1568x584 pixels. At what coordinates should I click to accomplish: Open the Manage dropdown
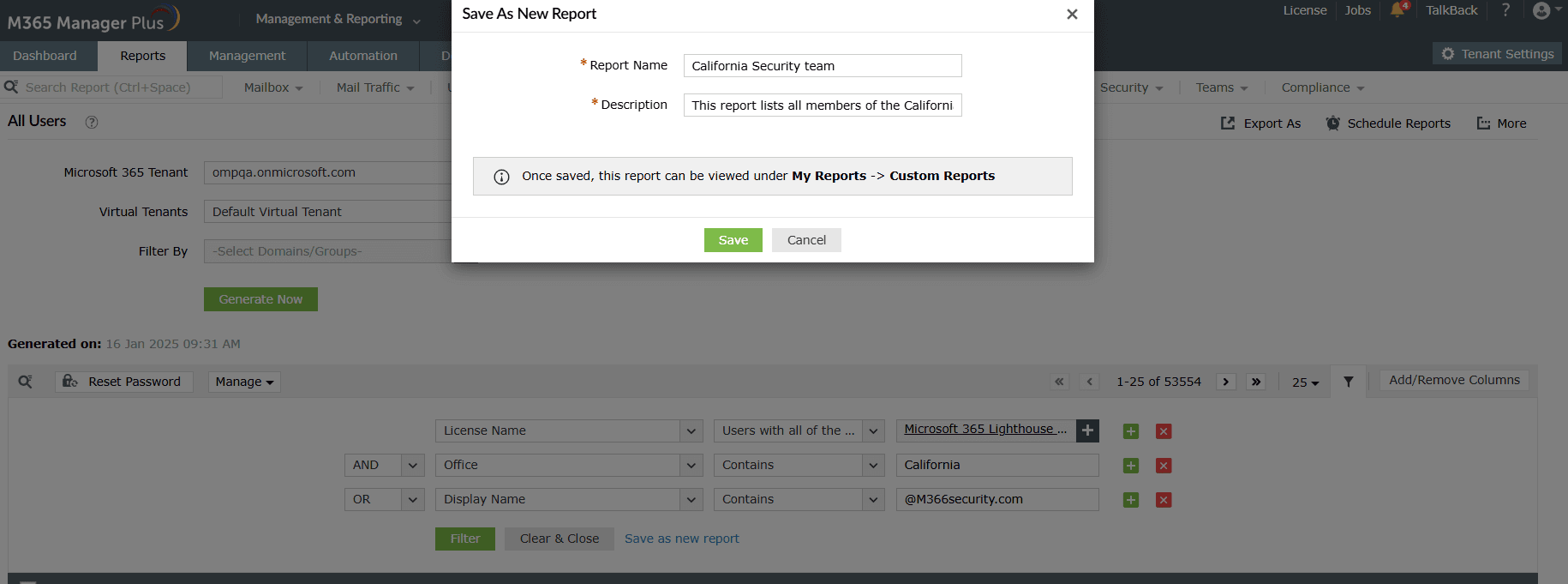pyautogui.click(x=244, y=382)
